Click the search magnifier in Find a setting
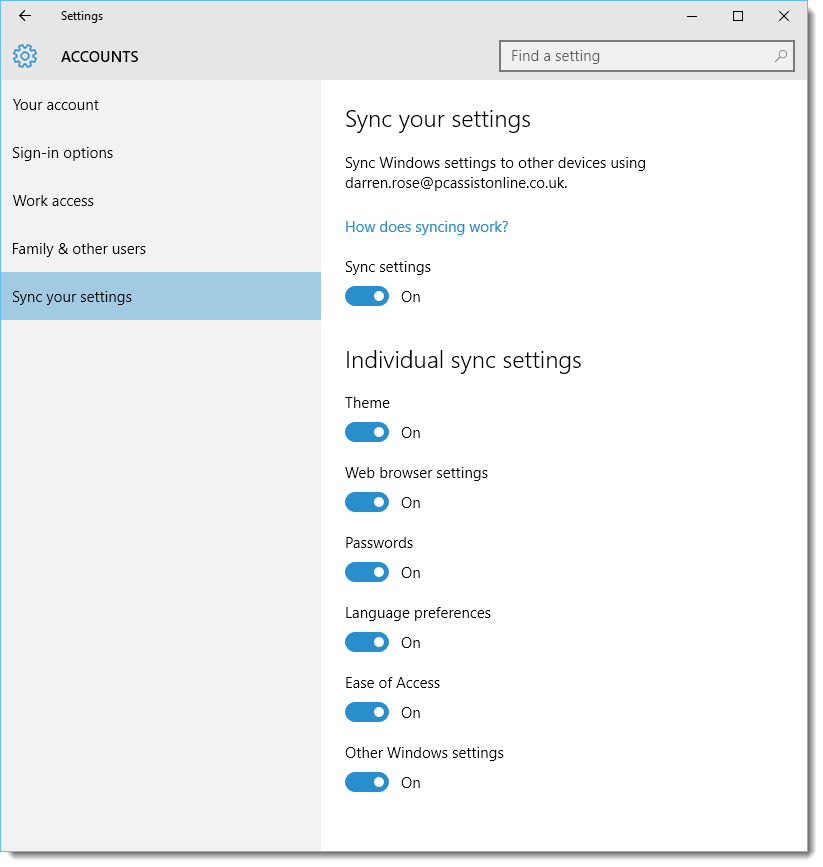 click(781, 56)
